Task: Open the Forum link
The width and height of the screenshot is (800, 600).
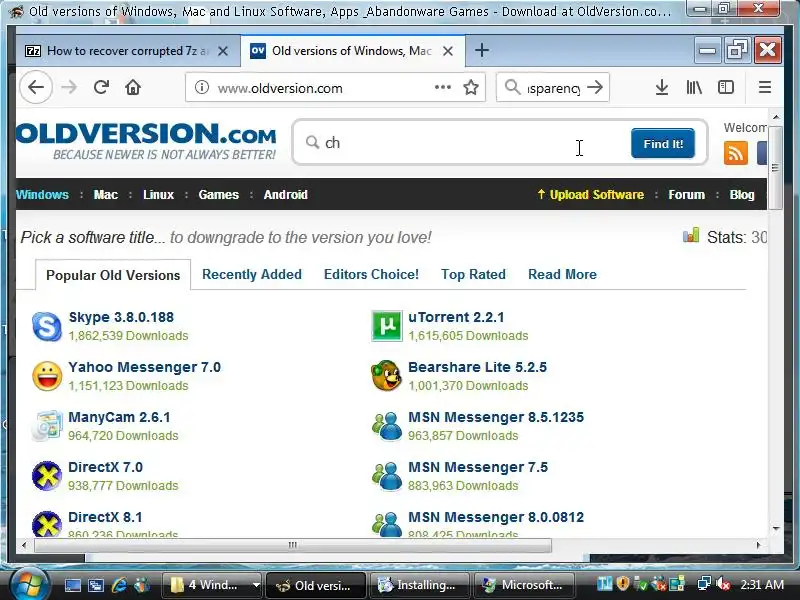Action: coord(686,194)
